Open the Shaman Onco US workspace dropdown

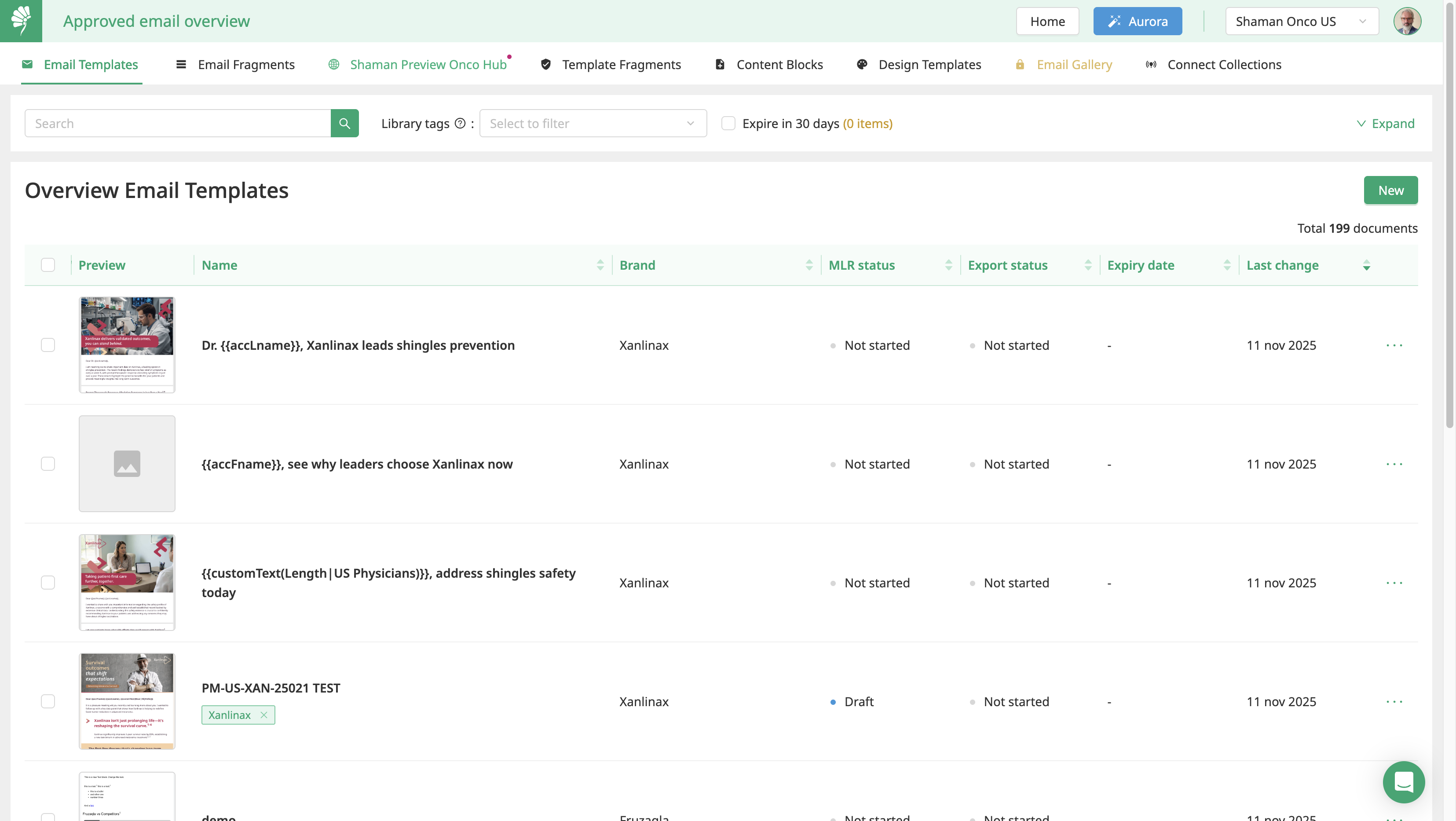[x=1301, y=22]
